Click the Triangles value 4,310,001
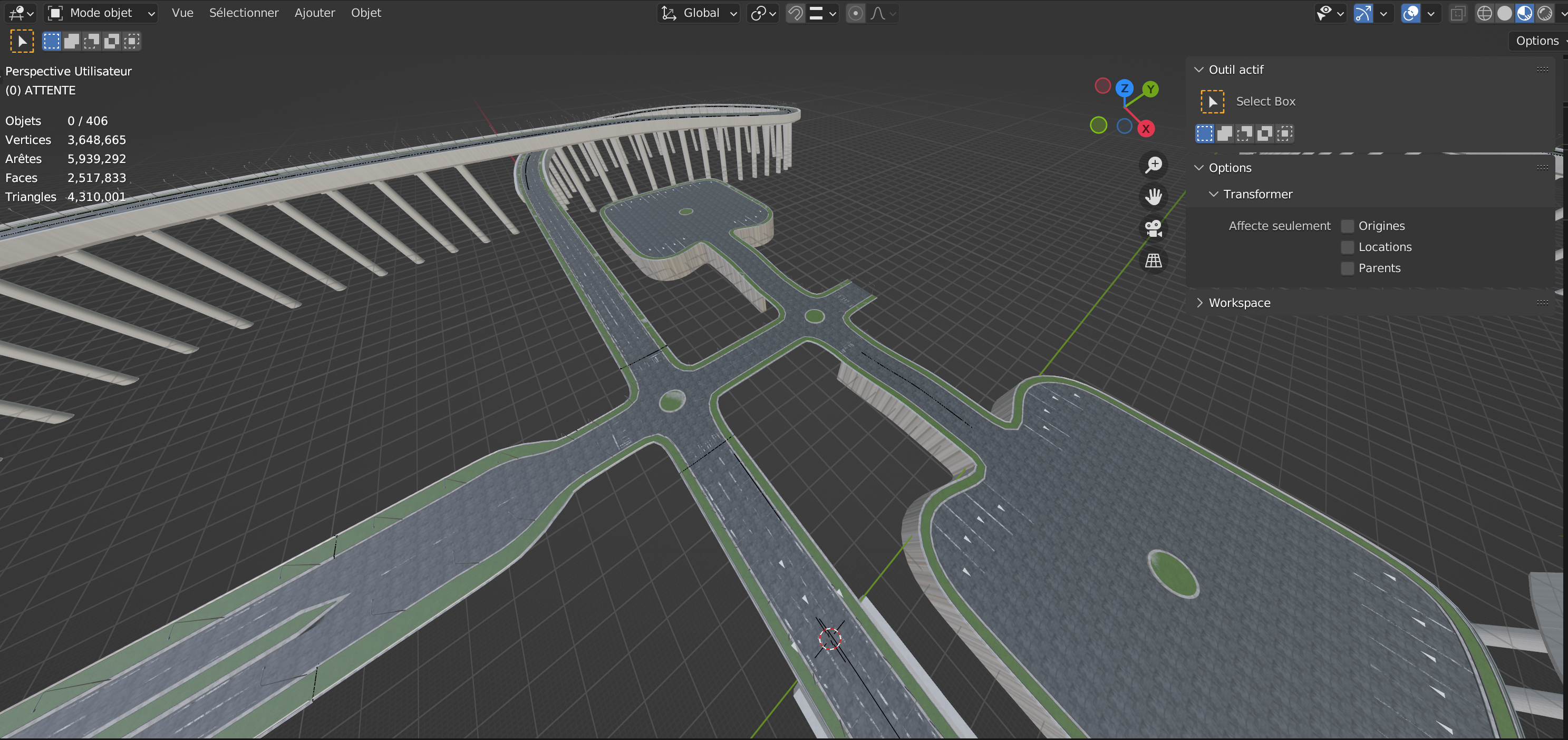This screenshot has width=1568, height=740. [97, 197]
